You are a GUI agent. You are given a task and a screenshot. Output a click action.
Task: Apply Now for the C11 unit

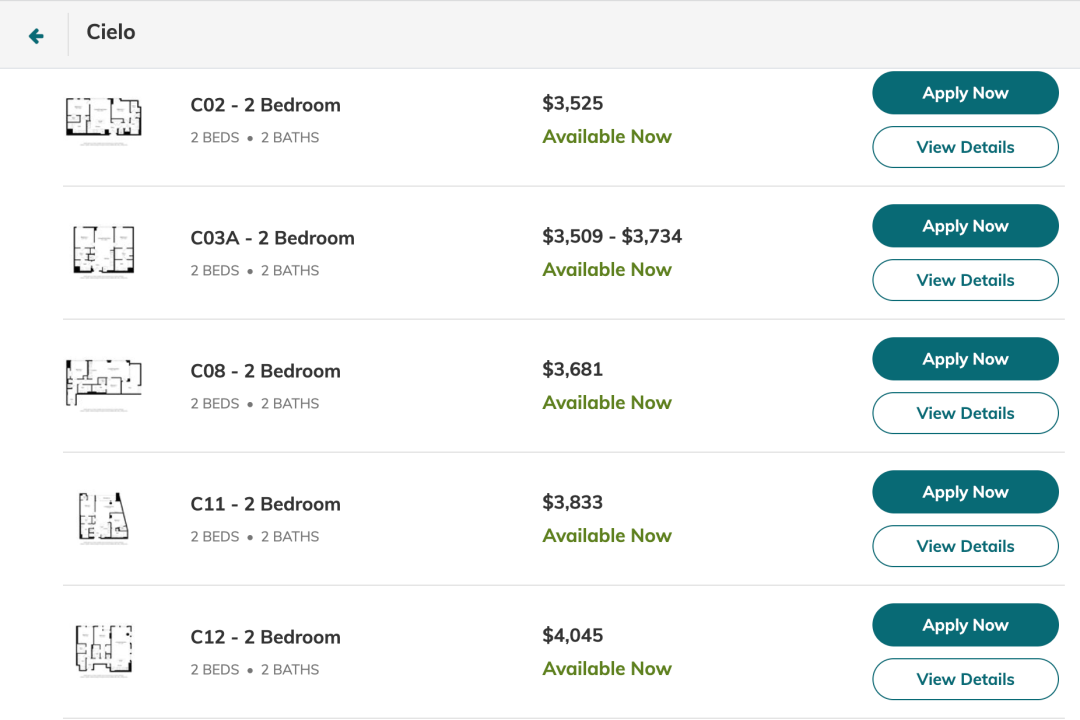coord(965,492)
